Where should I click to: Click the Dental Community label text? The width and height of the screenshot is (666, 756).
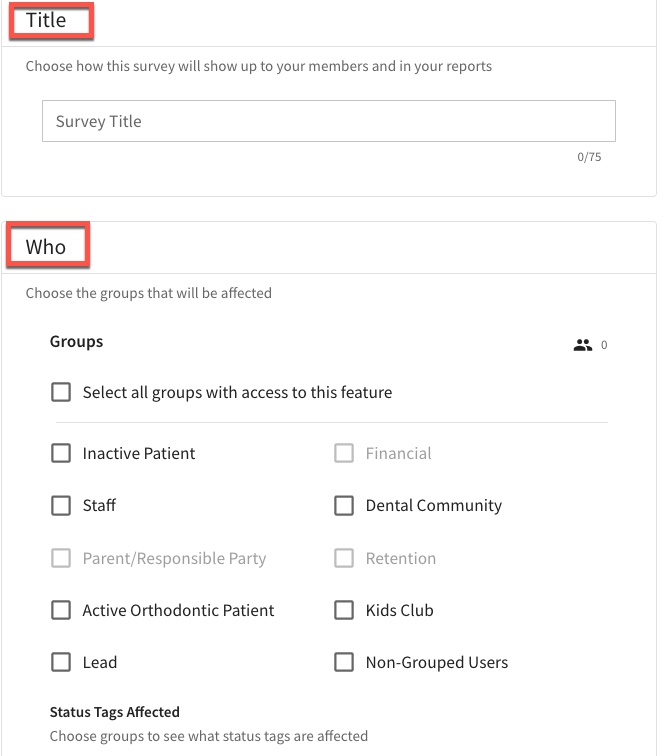[434, 505]
